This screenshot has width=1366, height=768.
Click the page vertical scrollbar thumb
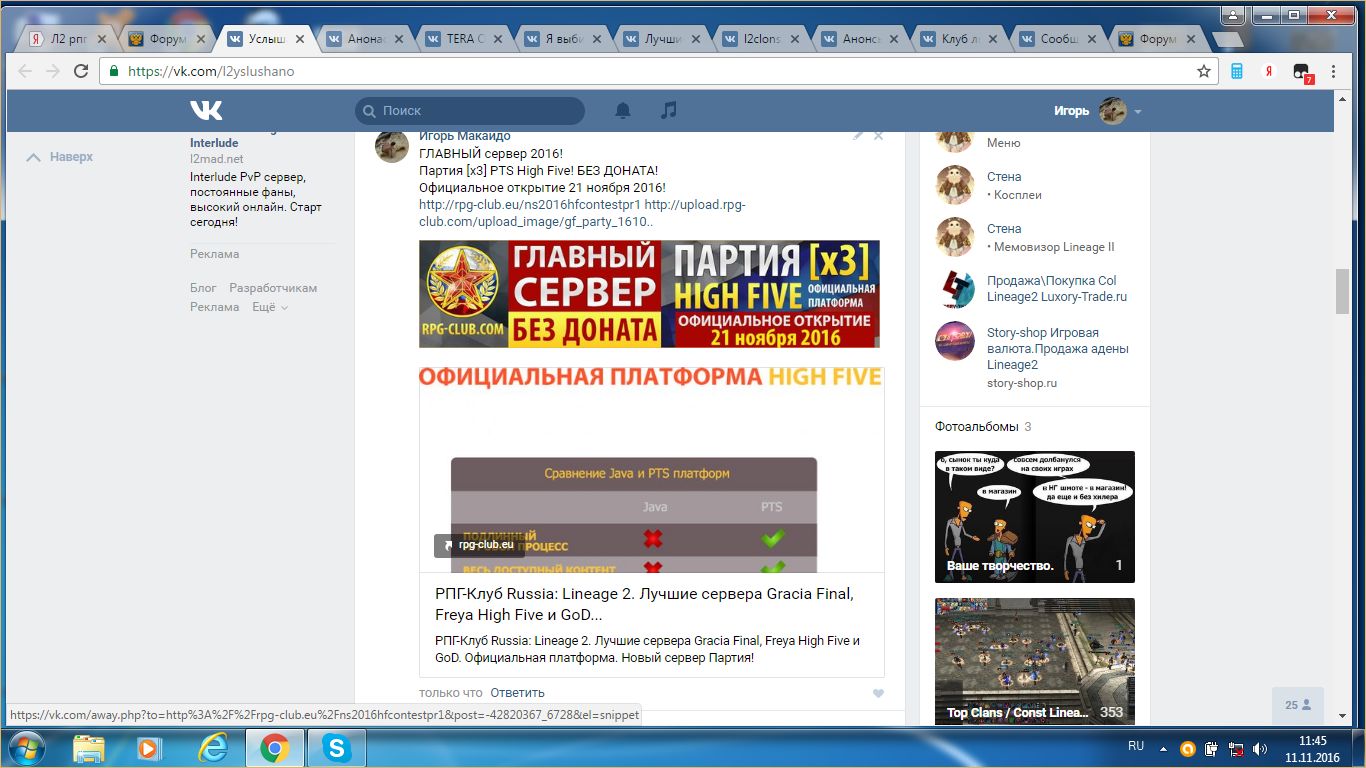click(1343, 291)
